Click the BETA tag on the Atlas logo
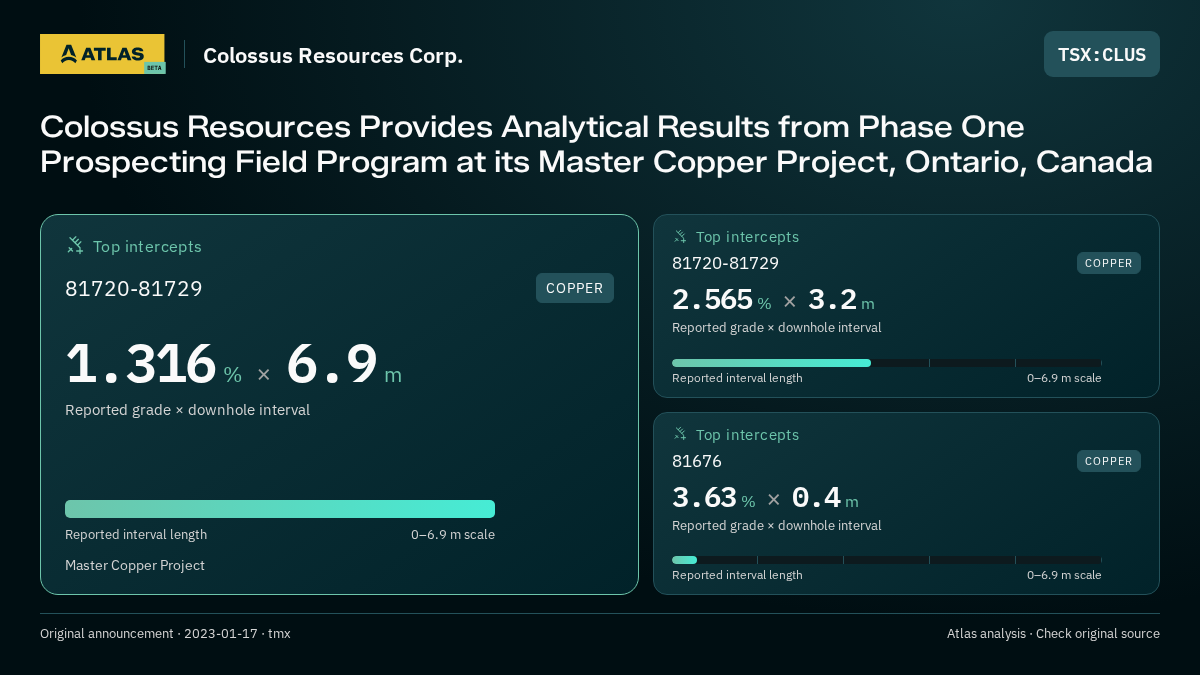 point(154,67)
